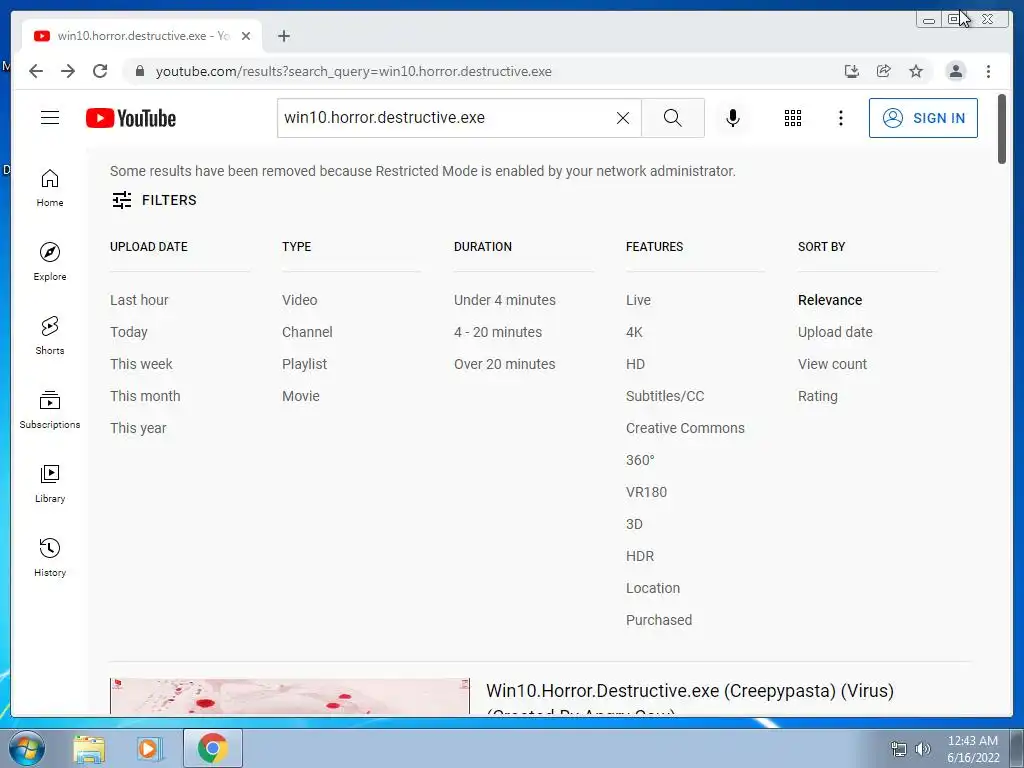Enable Location feature filter
This screenshot has height=768, width=1024.
[x=652, y=588]
